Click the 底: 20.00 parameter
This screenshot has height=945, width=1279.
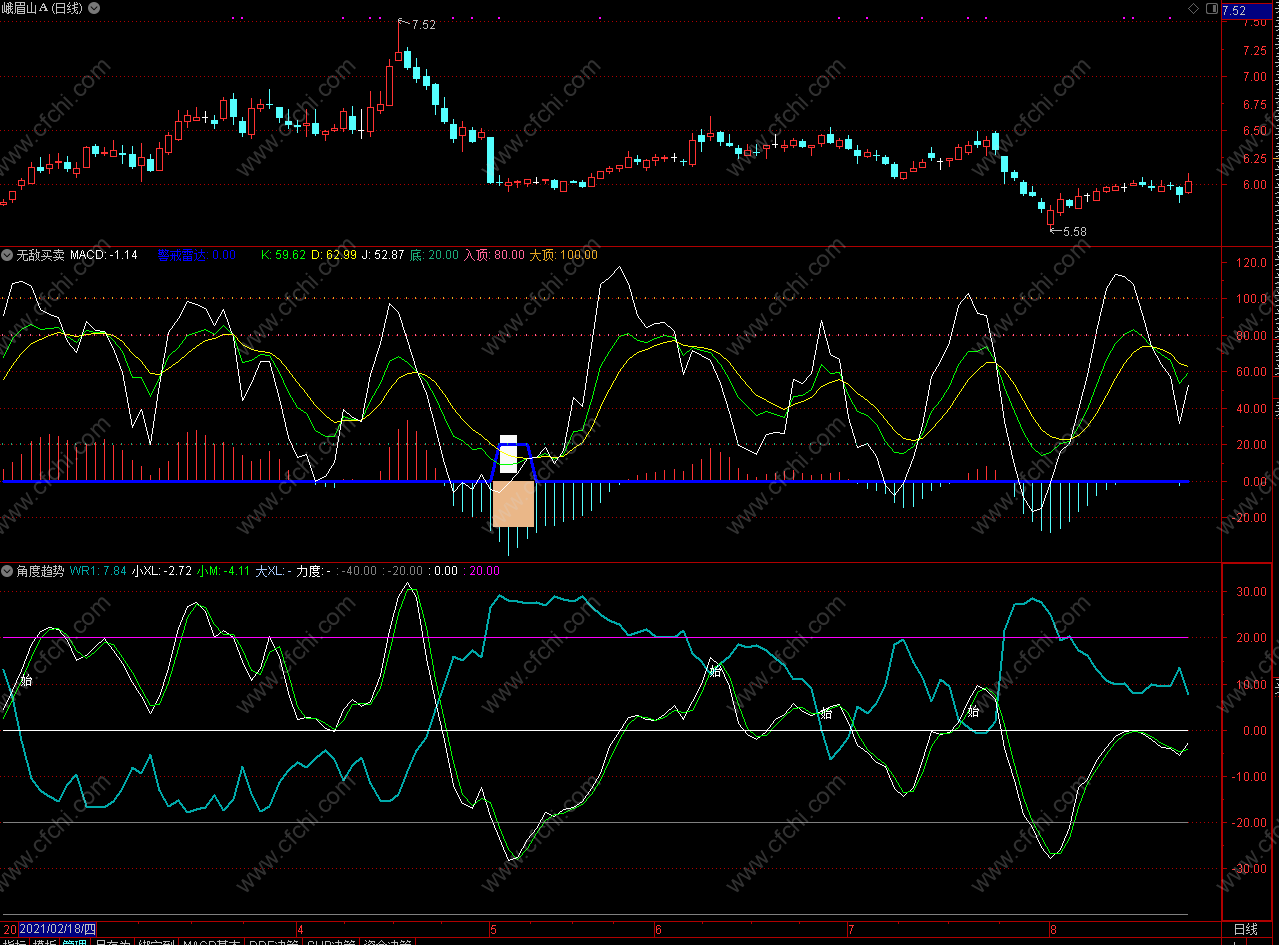[434, 255]
